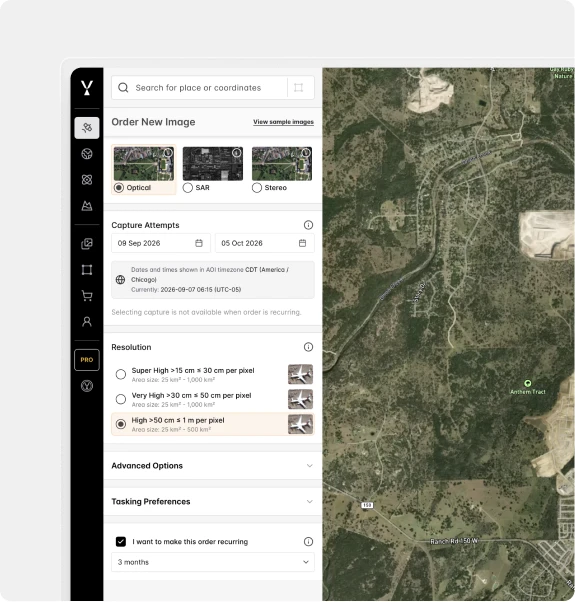Open the atom-shaped icon in sidebar
The width and height of the screenshot is (575, 602).
click(87, 180)
